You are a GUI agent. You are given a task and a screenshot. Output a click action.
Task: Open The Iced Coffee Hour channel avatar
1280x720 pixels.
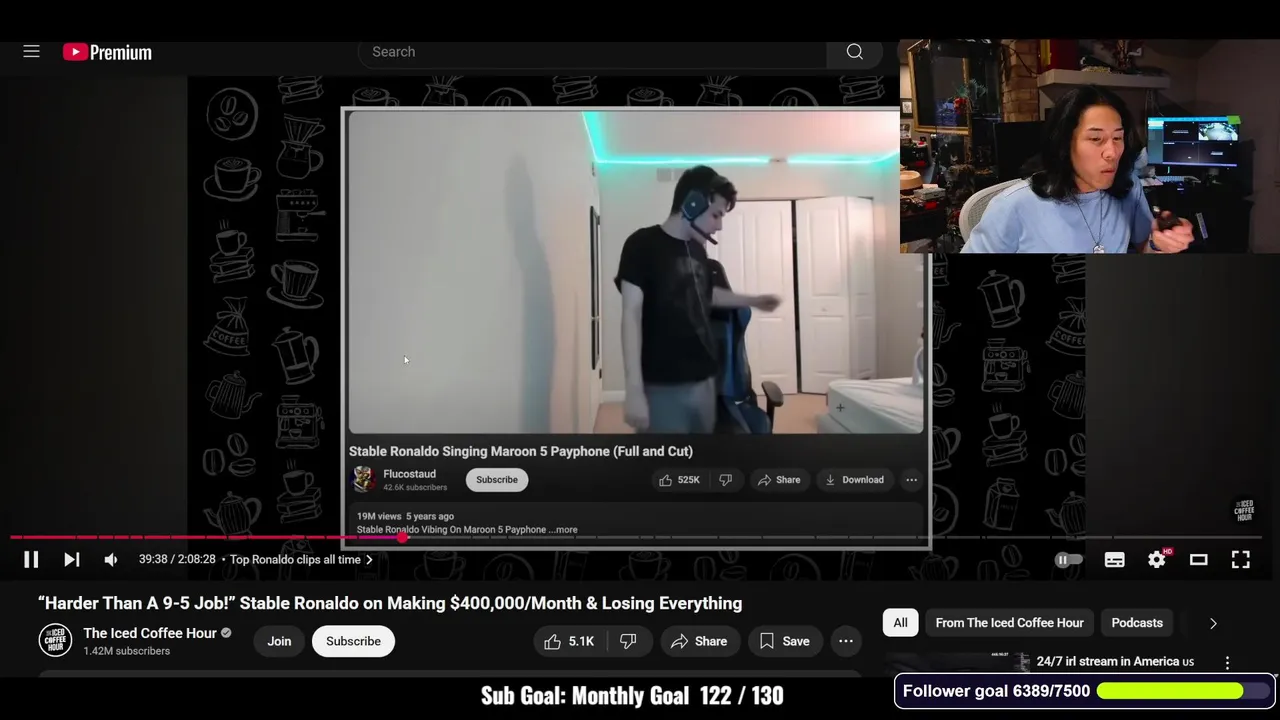(55, 641)
